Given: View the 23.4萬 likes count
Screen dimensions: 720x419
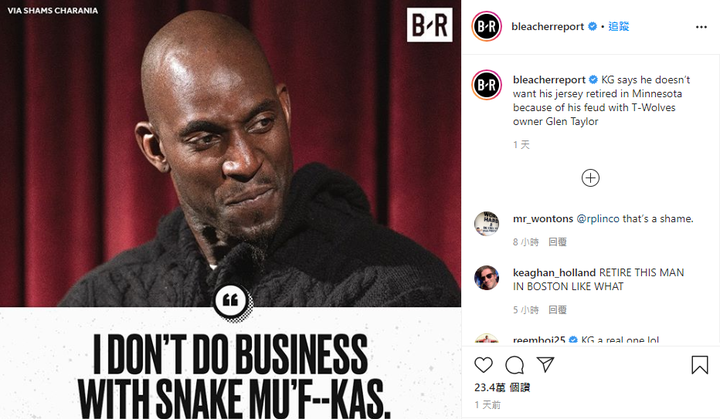Looking at the screenshot, I should tap(502, 387).
